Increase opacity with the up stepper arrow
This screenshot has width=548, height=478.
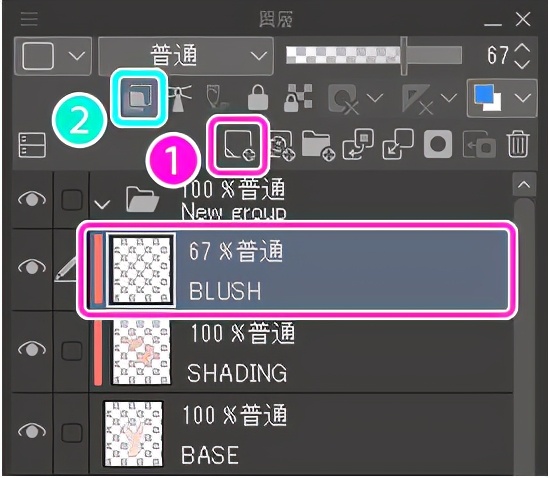pyautogui.click(x=522, y=48)
